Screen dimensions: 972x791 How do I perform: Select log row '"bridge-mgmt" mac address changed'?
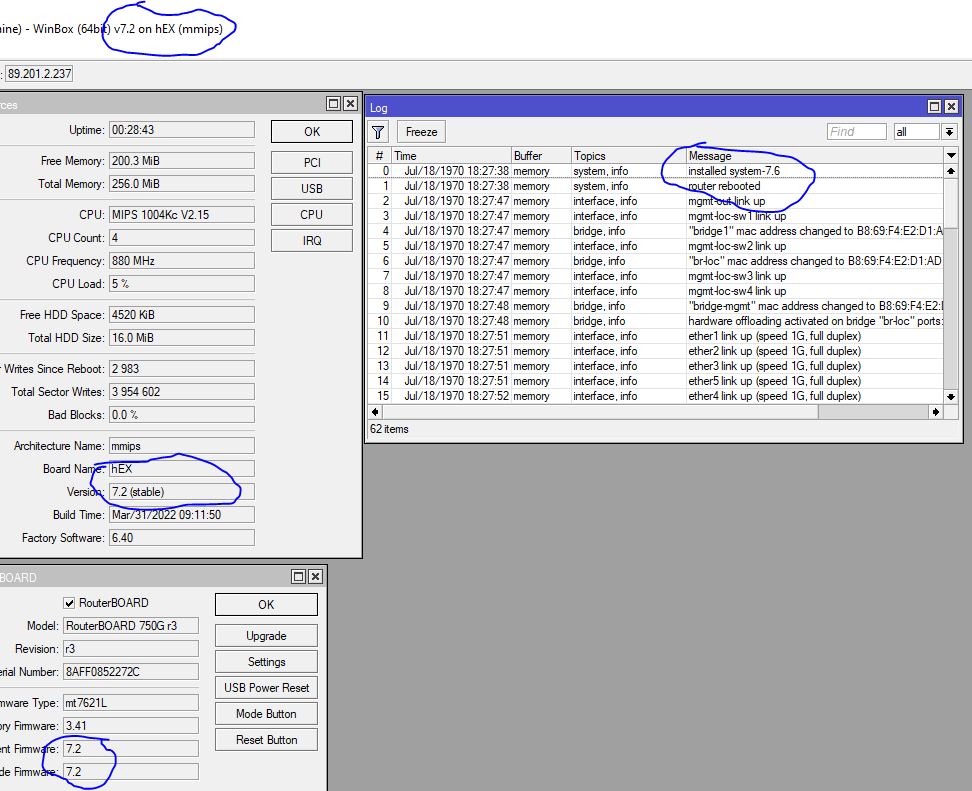click(x=656, y=306)
